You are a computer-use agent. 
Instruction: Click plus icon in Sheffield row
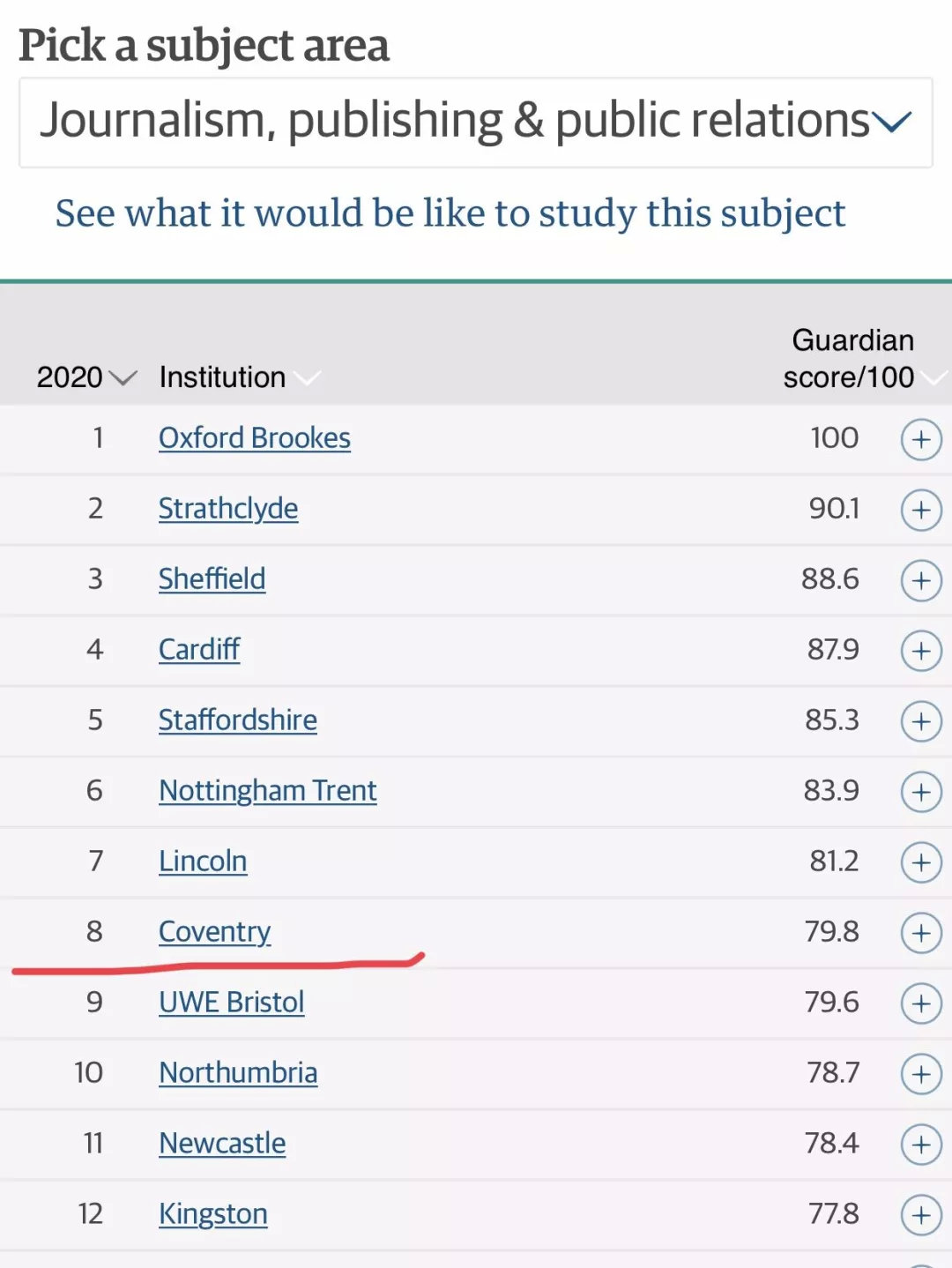point(921,580)
